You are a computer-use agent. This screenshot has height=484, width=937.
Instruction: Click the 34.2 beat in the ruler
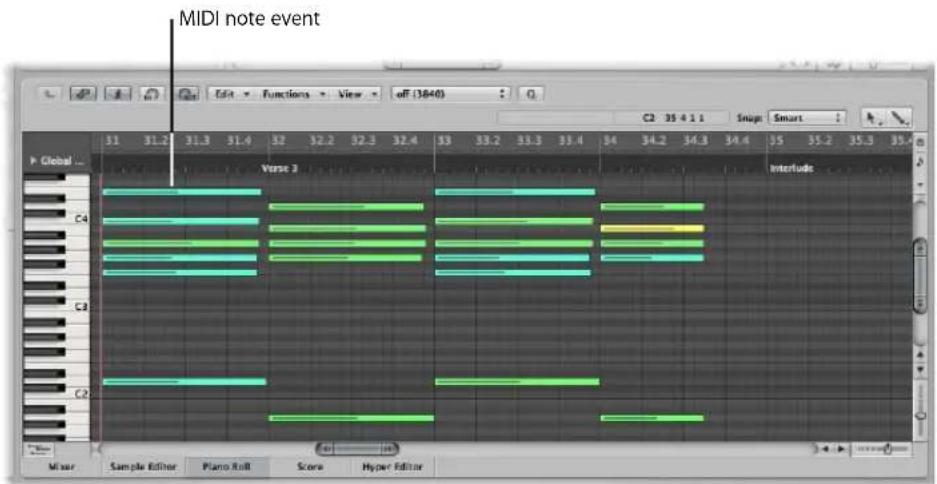click(x=654, y=141)
